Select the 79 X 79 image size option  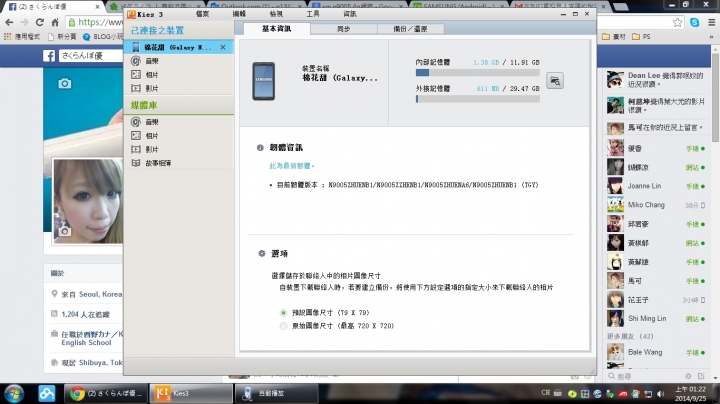283,313
